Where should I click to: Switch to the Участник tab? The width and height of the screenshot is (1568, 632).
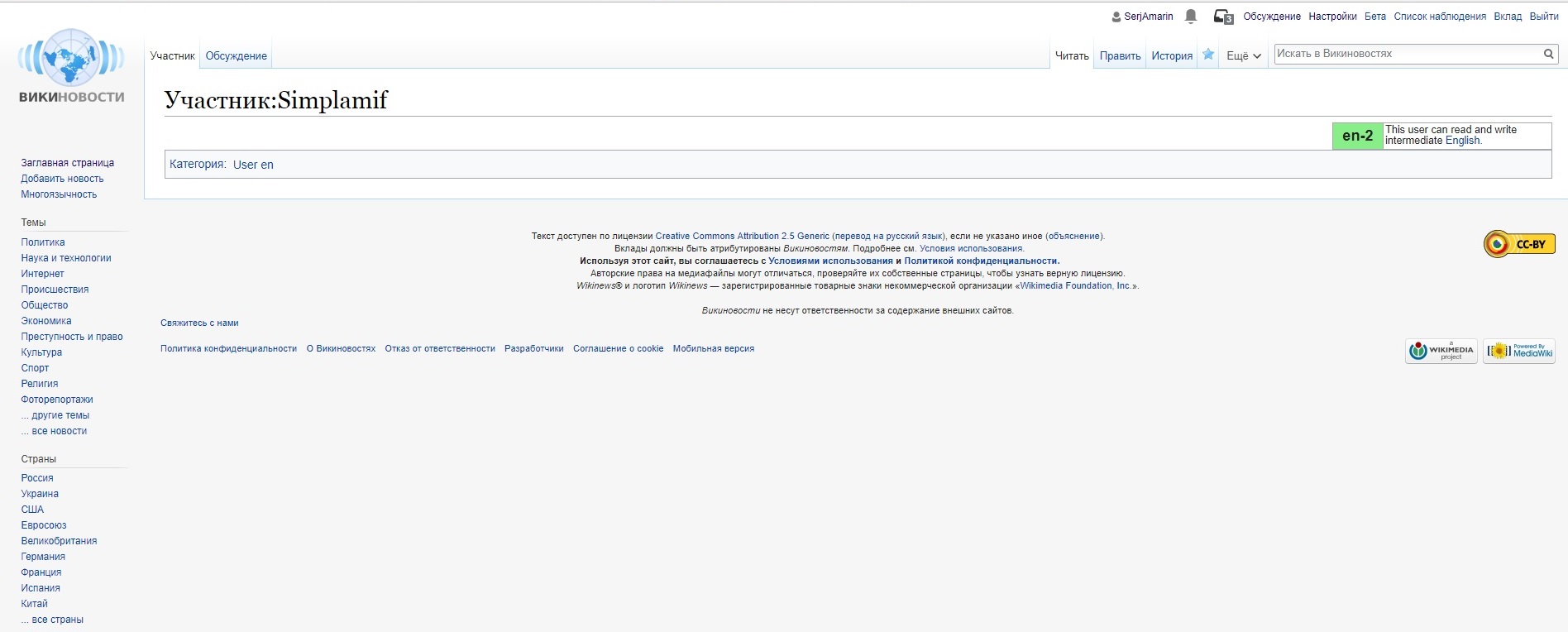pos(172,56)
